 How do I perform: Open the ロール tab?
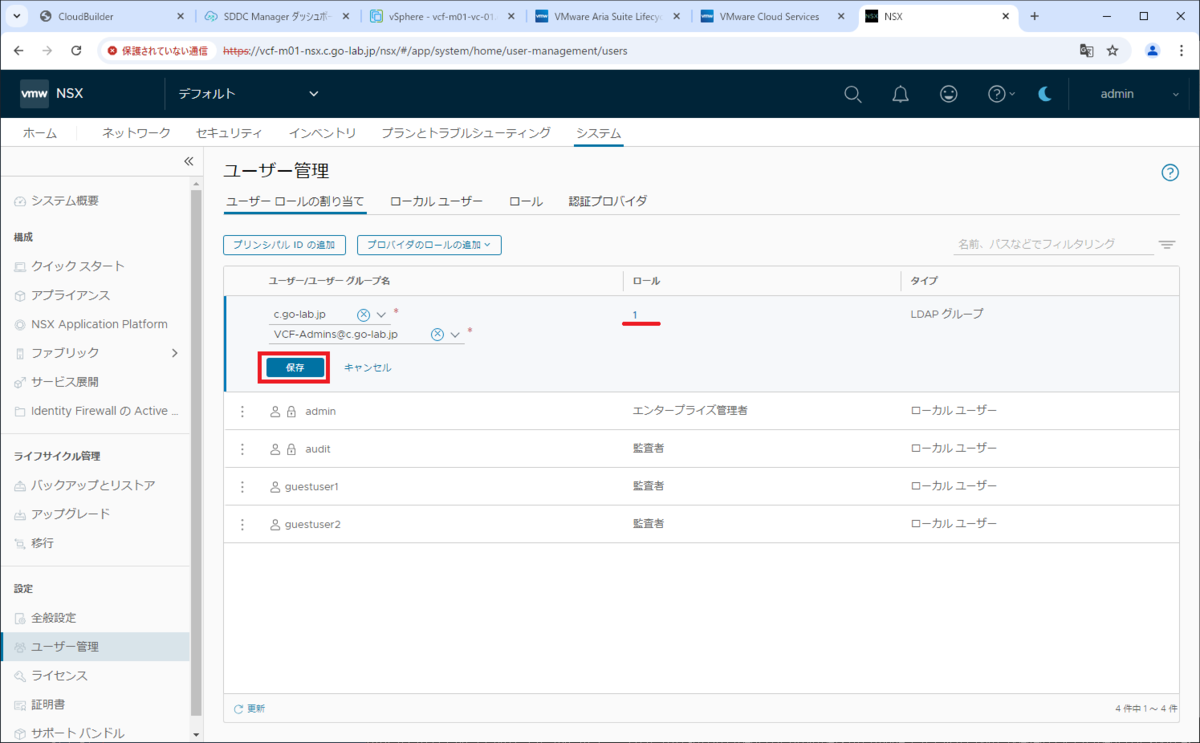526,201
